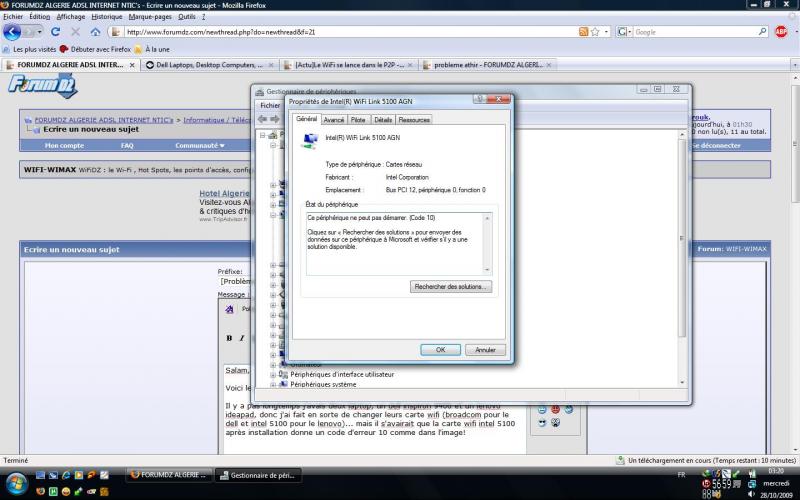Viewport: 800px width, 500px height.
Task: Open the Affichage menu
Action: (70, 17)
